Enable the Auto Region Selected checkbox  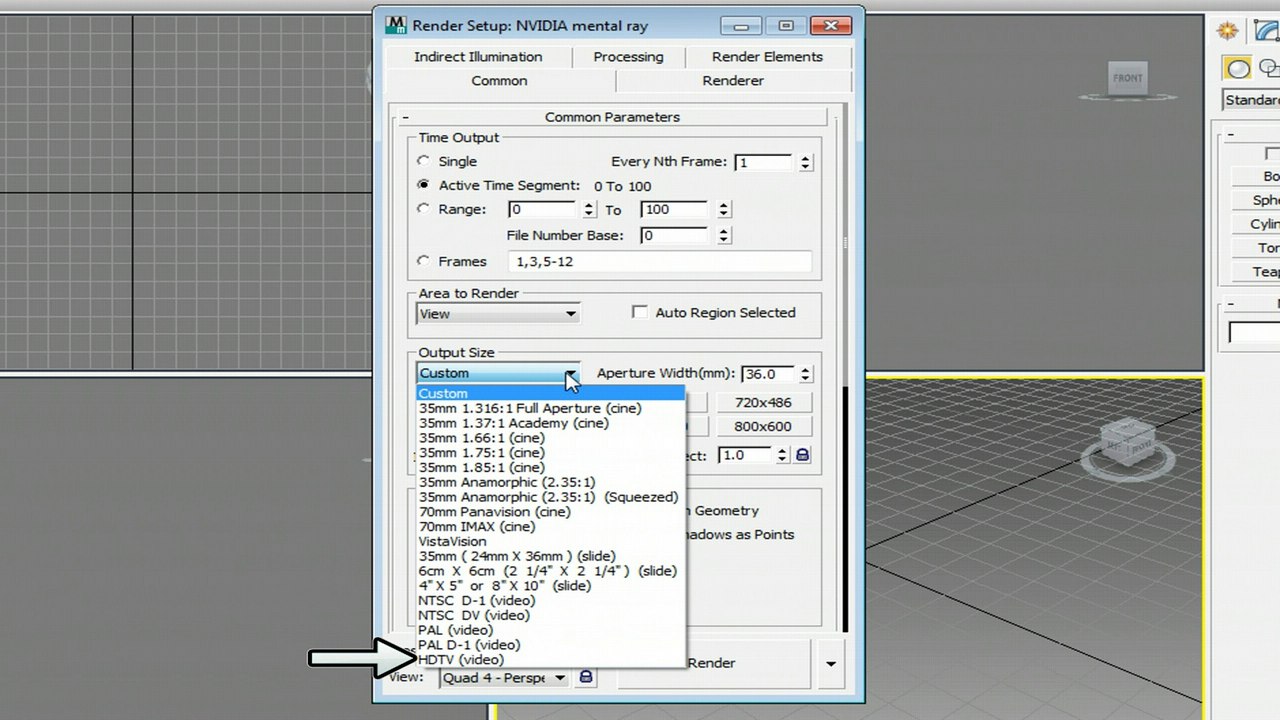tap(640, 312)
